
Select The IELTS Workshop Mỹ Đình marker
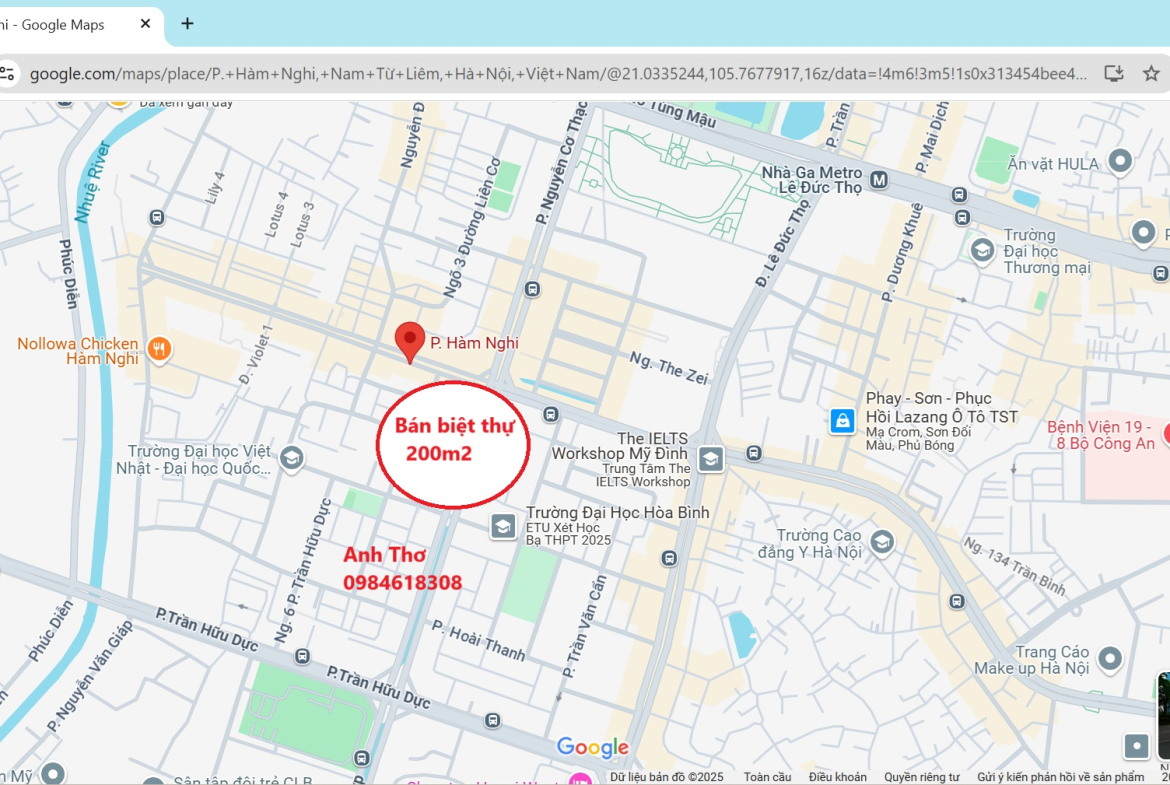711,459
